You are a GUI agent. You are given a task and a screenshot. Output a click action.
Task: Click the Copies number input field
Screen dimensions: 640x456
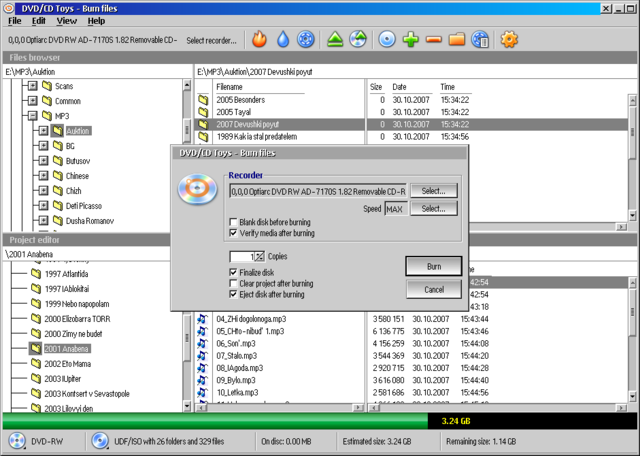click(x=242, y=256)
